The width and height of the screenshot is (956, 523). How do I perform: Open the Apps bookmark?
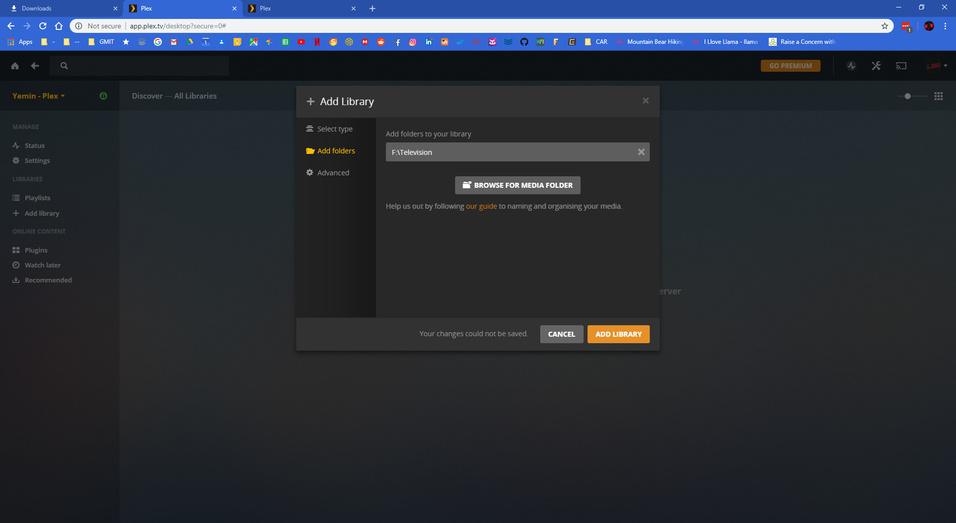20,42
